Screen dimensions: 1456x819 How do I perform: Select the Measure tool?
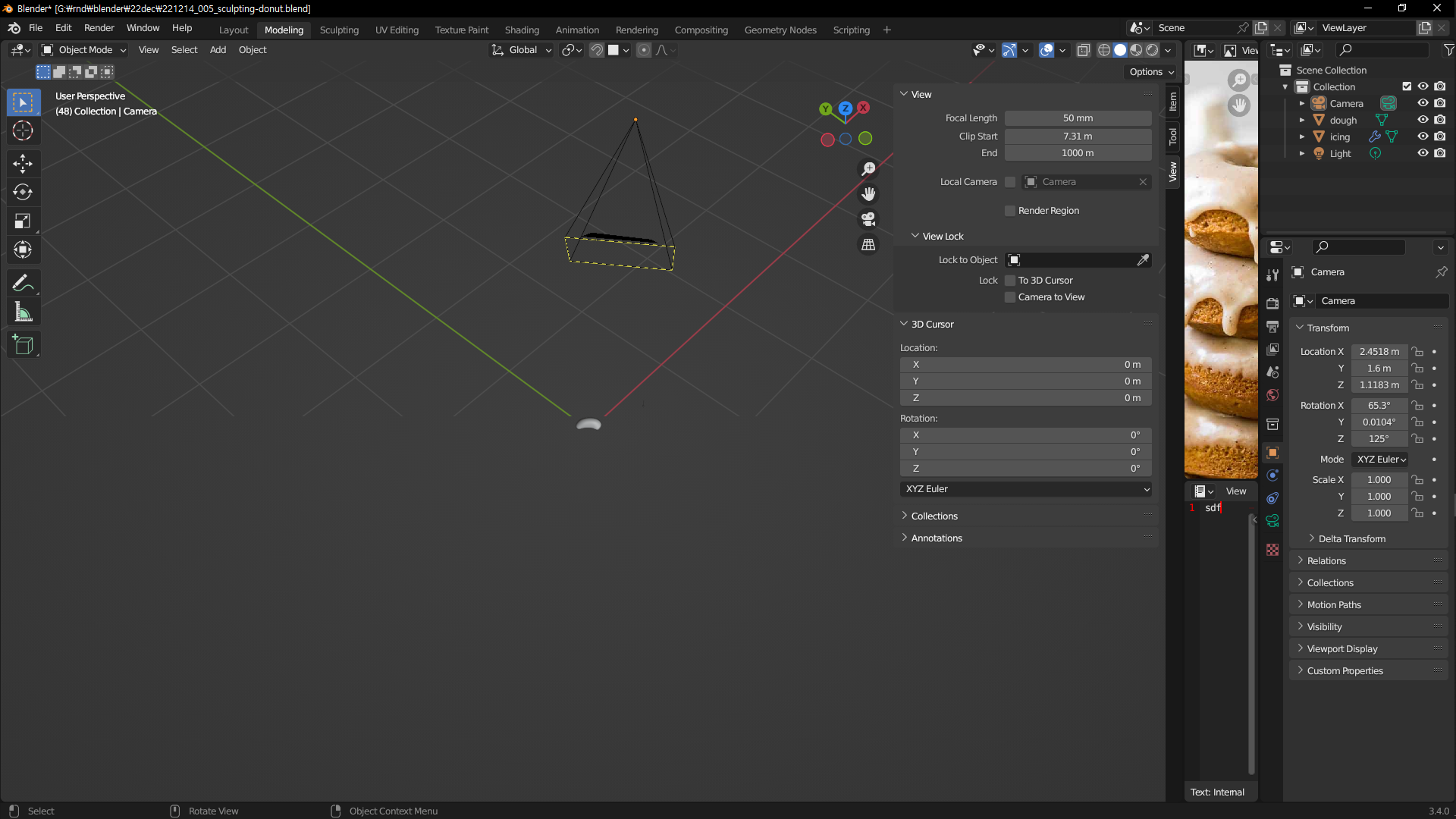(x=23, y=312)
